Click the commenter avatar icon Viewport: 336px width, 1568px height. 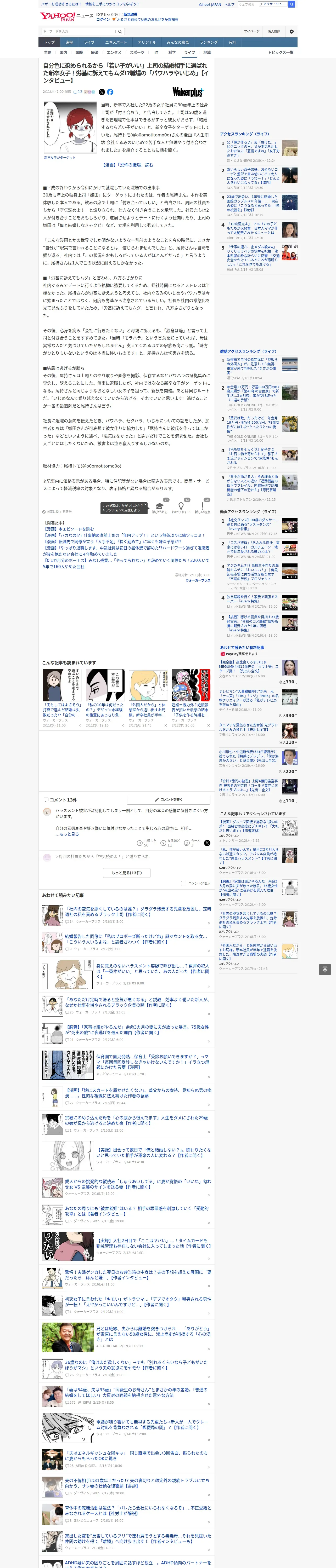47,812
